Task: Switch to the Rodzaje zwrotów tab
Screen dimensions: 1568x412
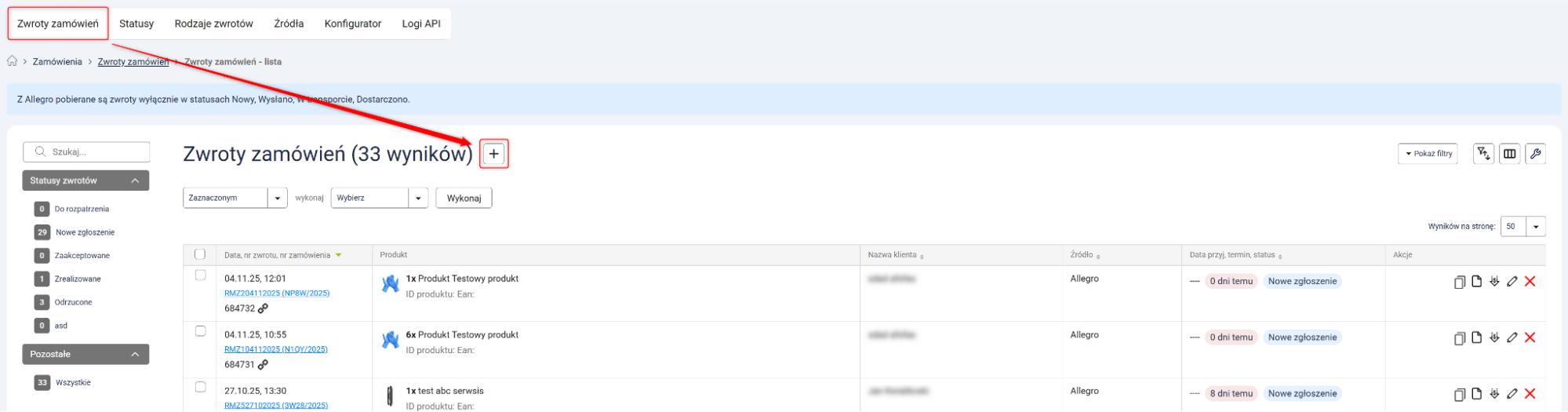Action: [213, 24]
